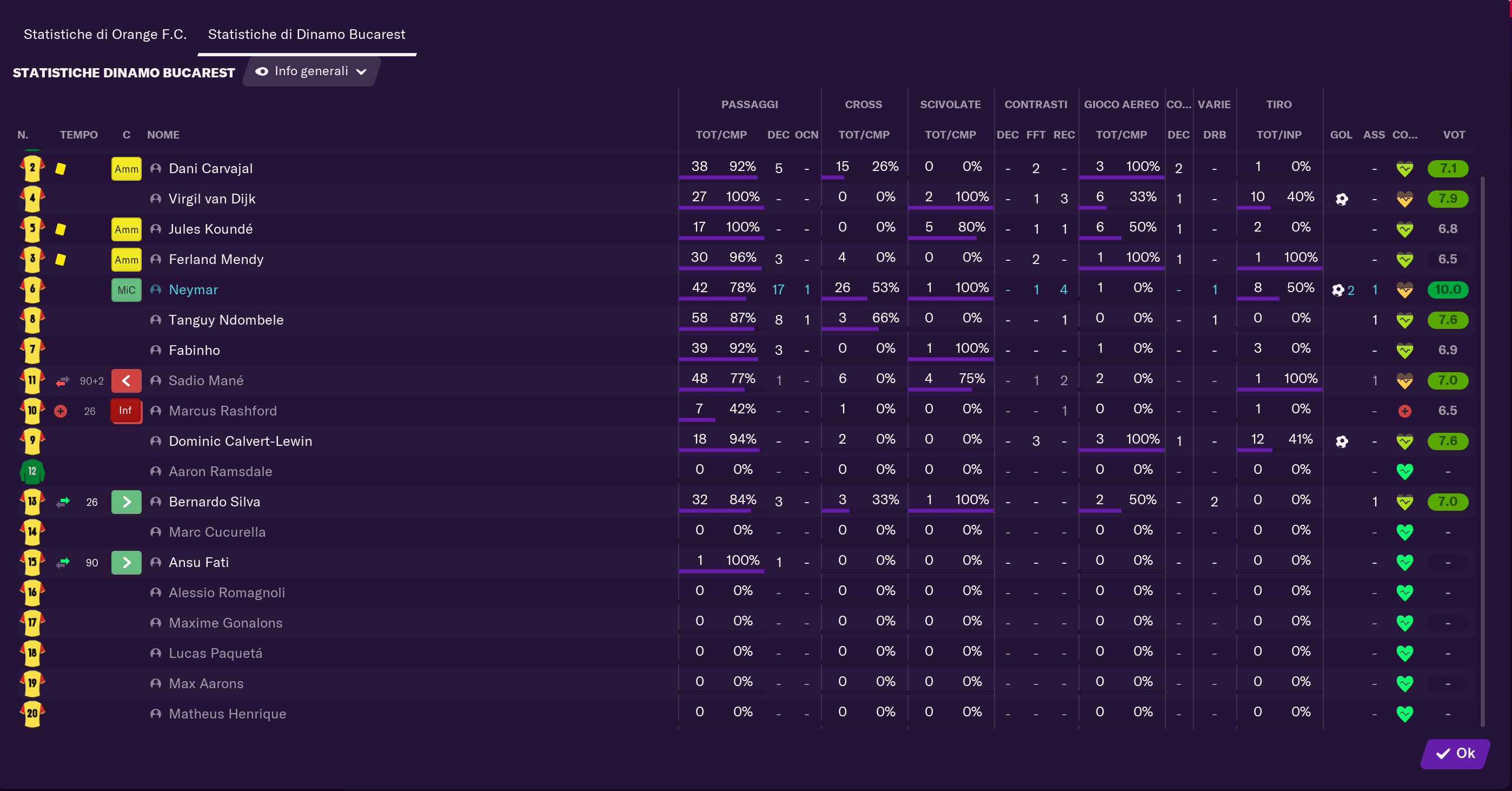Click Virgil van Dijk's goal ball icon
Viewport: 1512px width, 791px height.
point(1341,199)
